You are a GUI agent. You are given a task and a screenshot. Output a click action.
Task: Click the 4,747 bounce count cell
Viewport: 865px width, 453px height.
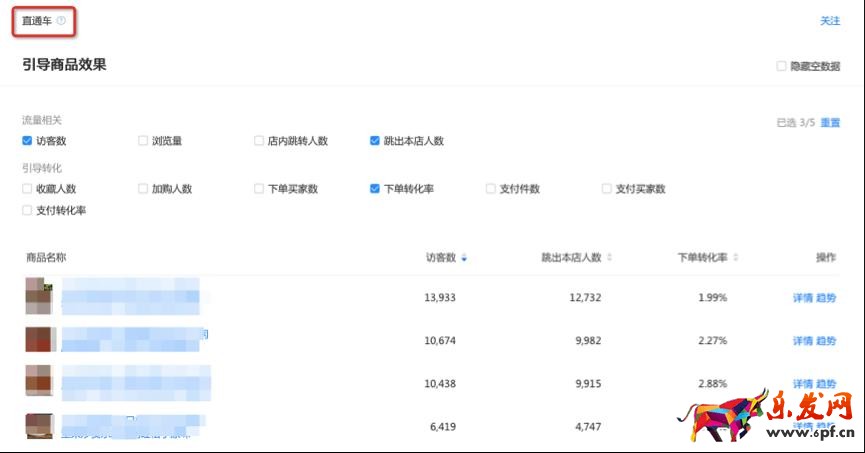click(x=588, y=427)
